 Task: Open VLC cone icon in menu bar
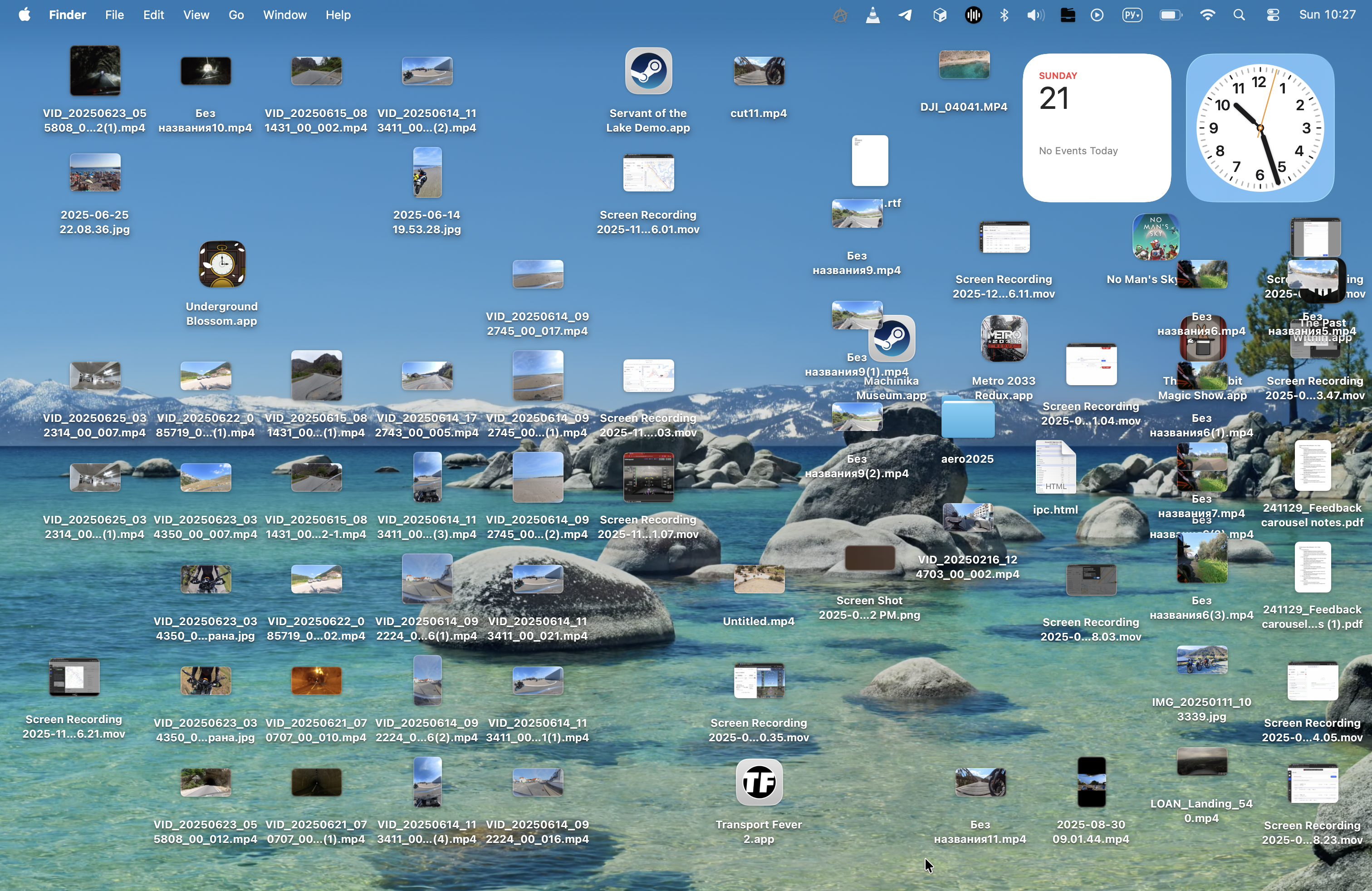pos(873,15)
